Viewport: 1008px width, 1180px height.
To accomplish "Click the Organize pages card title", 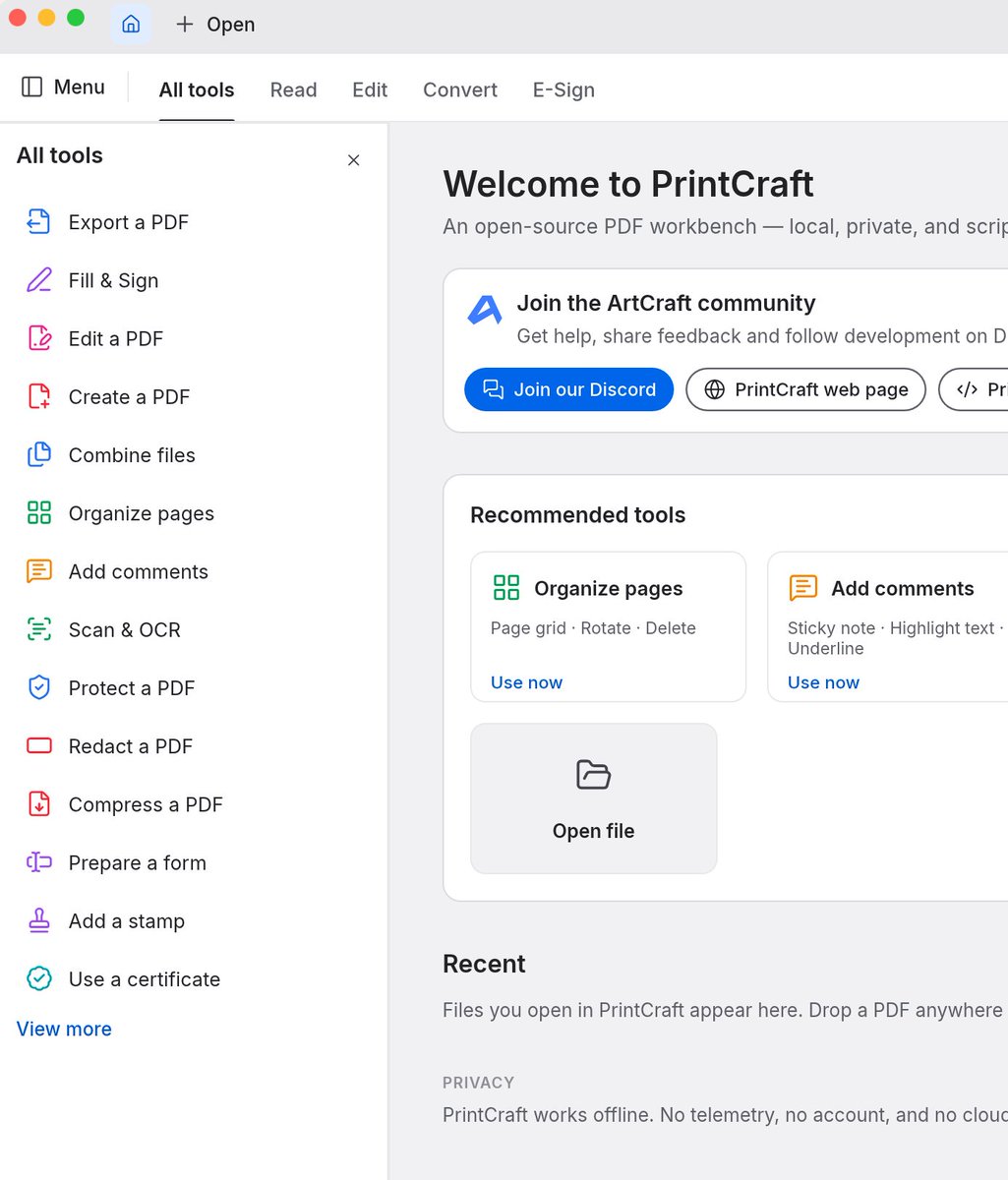I will pyautogui.click(x=609, y=588).
